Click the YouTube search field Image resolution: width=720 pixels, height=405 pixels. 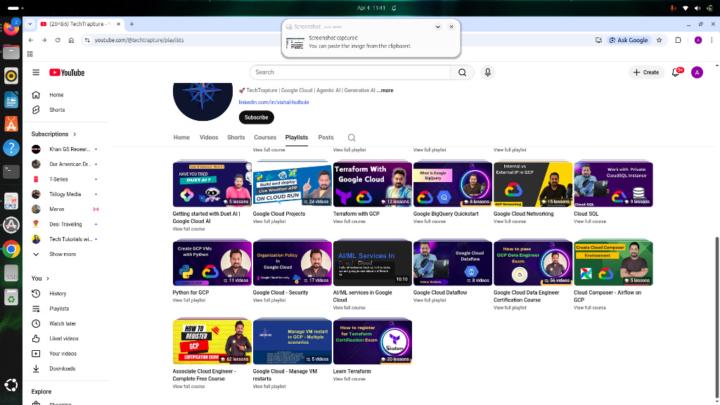click(x=351, y=72)
